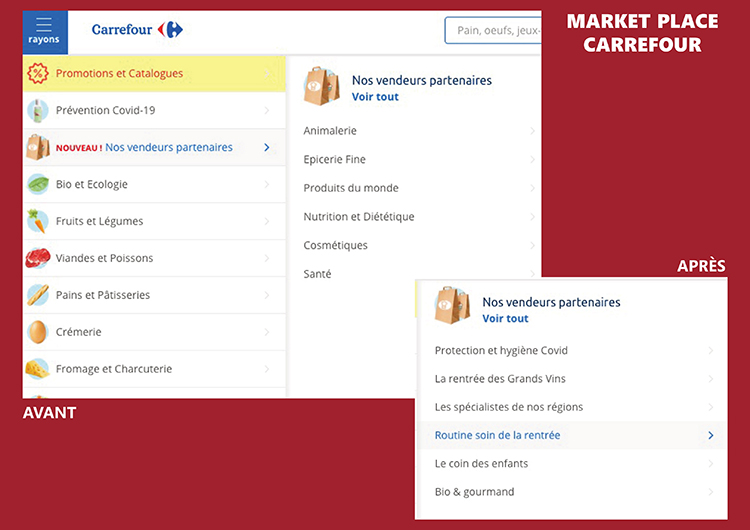Click the Prévention Covid-19 bottle icon
This screenshot has width=750, height=530.
tap(38, 110)
